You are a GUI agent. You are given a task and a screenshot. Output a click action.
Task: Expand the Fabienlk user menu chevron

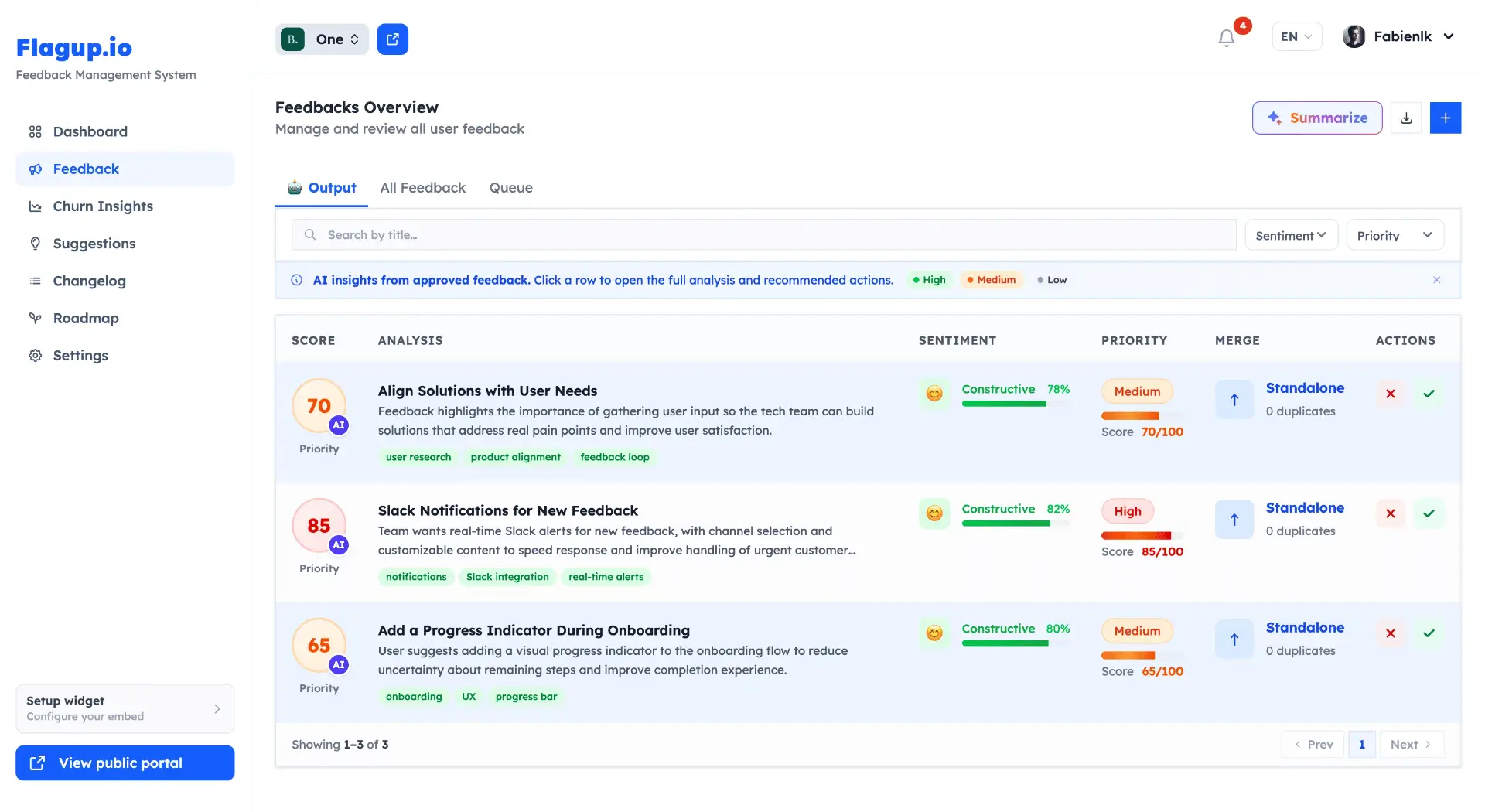(1449, 36)
